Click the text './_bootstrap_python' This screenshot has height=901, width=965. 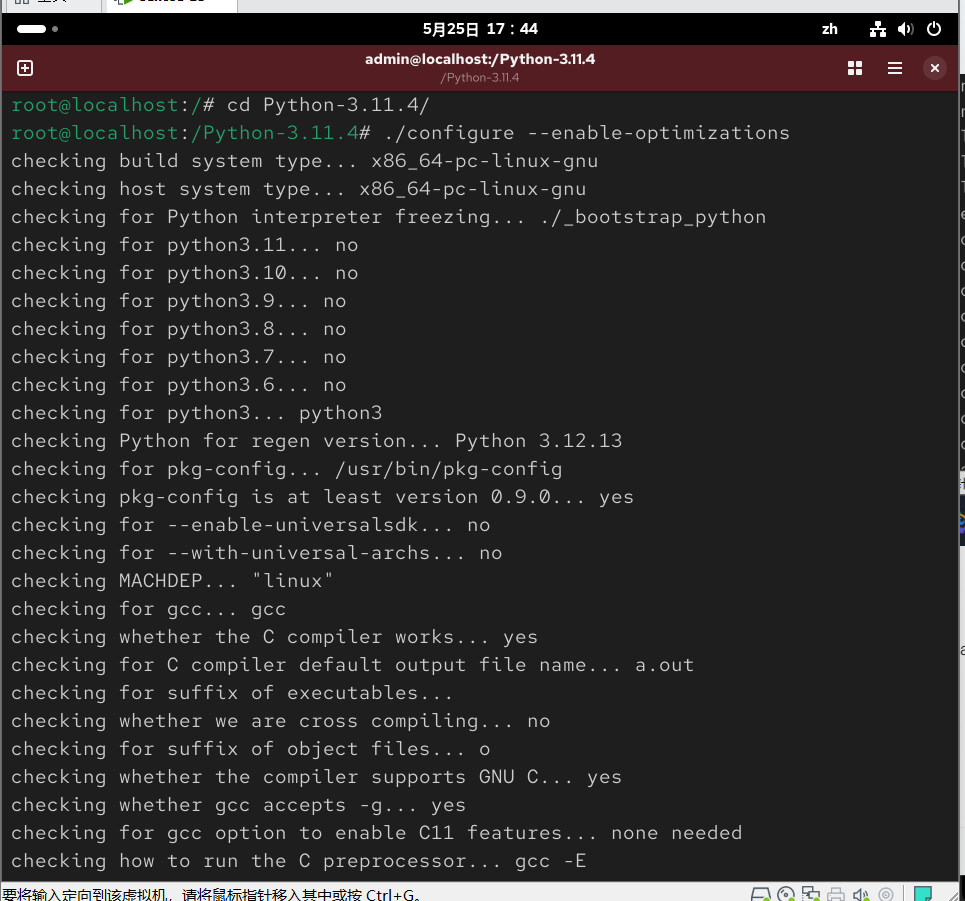pos(653,217)
